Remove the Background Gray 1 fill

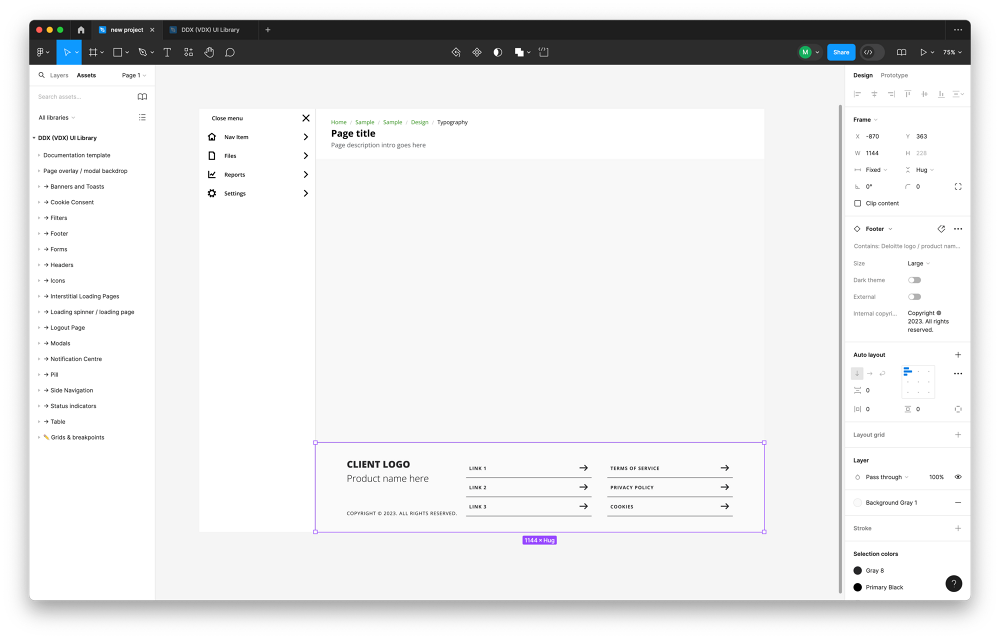(x=958, y=503)
